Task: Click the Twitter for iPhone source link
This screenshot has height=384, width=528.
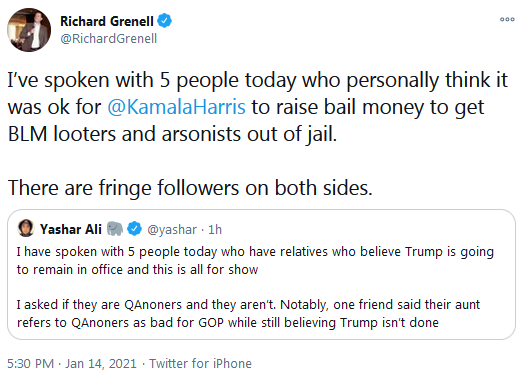Action: (200, 364)
